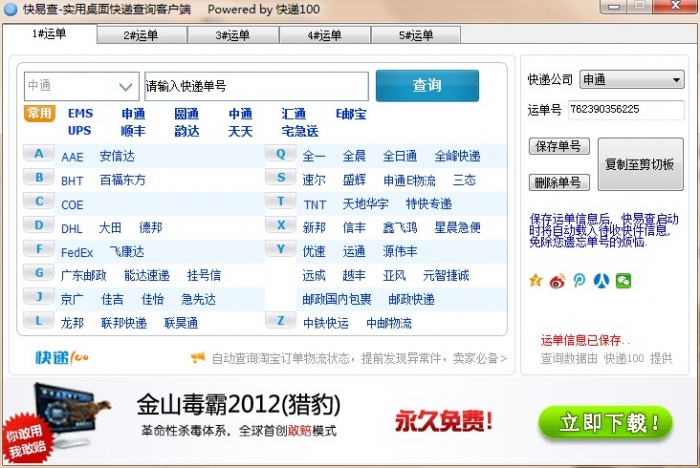Select the letter A index button
This screenshot has width=700, height=468.
coord(39,154)
